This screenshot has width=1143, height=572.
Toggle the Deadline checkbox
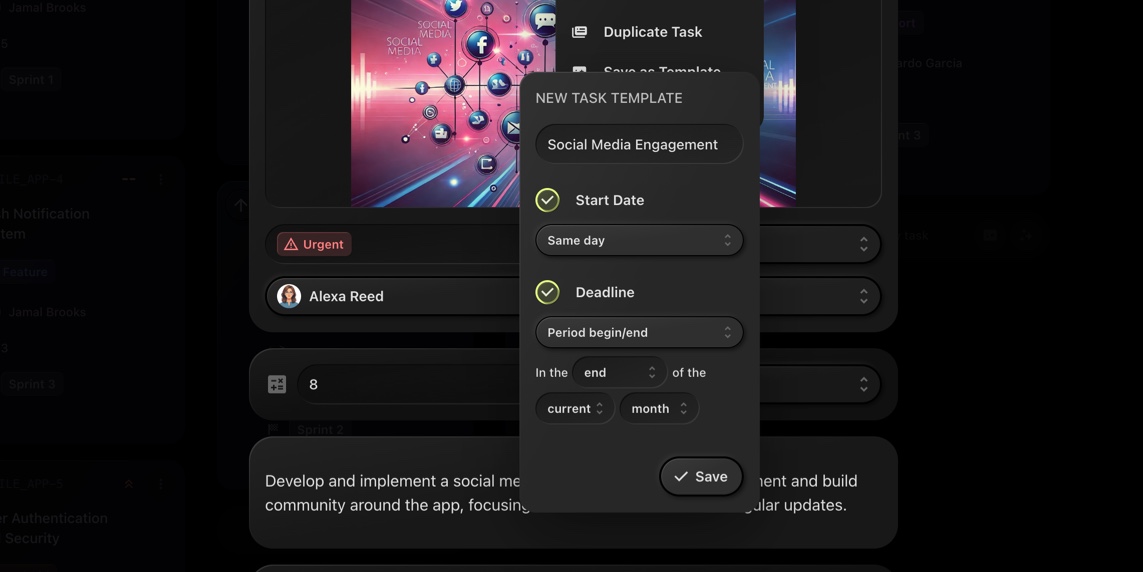[547, 292]
